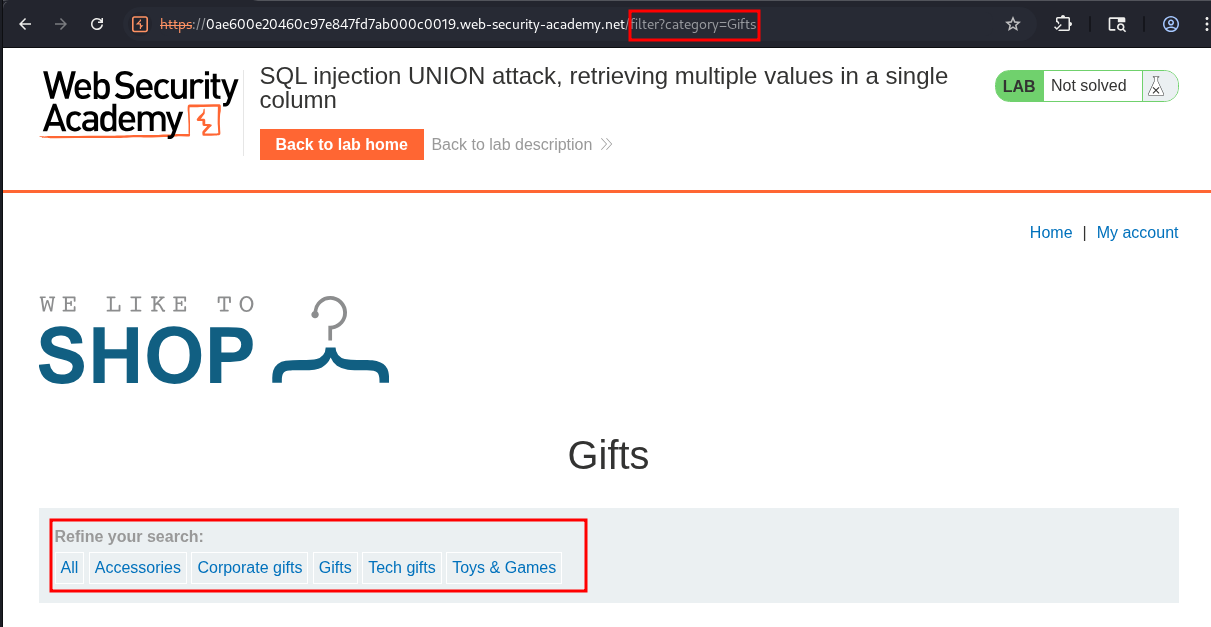Click the browser forward arrow
Screen dimensions: 1211x627
point(61,24)
